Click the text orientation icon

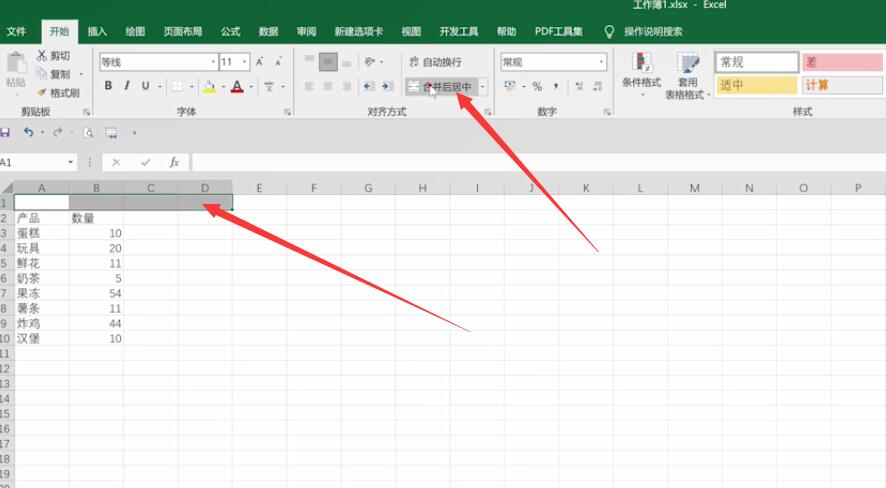point(370,62)
